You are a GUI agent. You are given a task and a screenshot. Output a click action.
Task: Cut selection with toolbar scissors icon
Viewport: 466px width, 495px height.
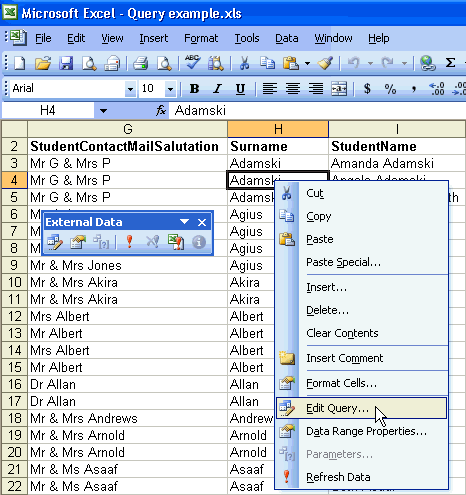click(244, 63)
